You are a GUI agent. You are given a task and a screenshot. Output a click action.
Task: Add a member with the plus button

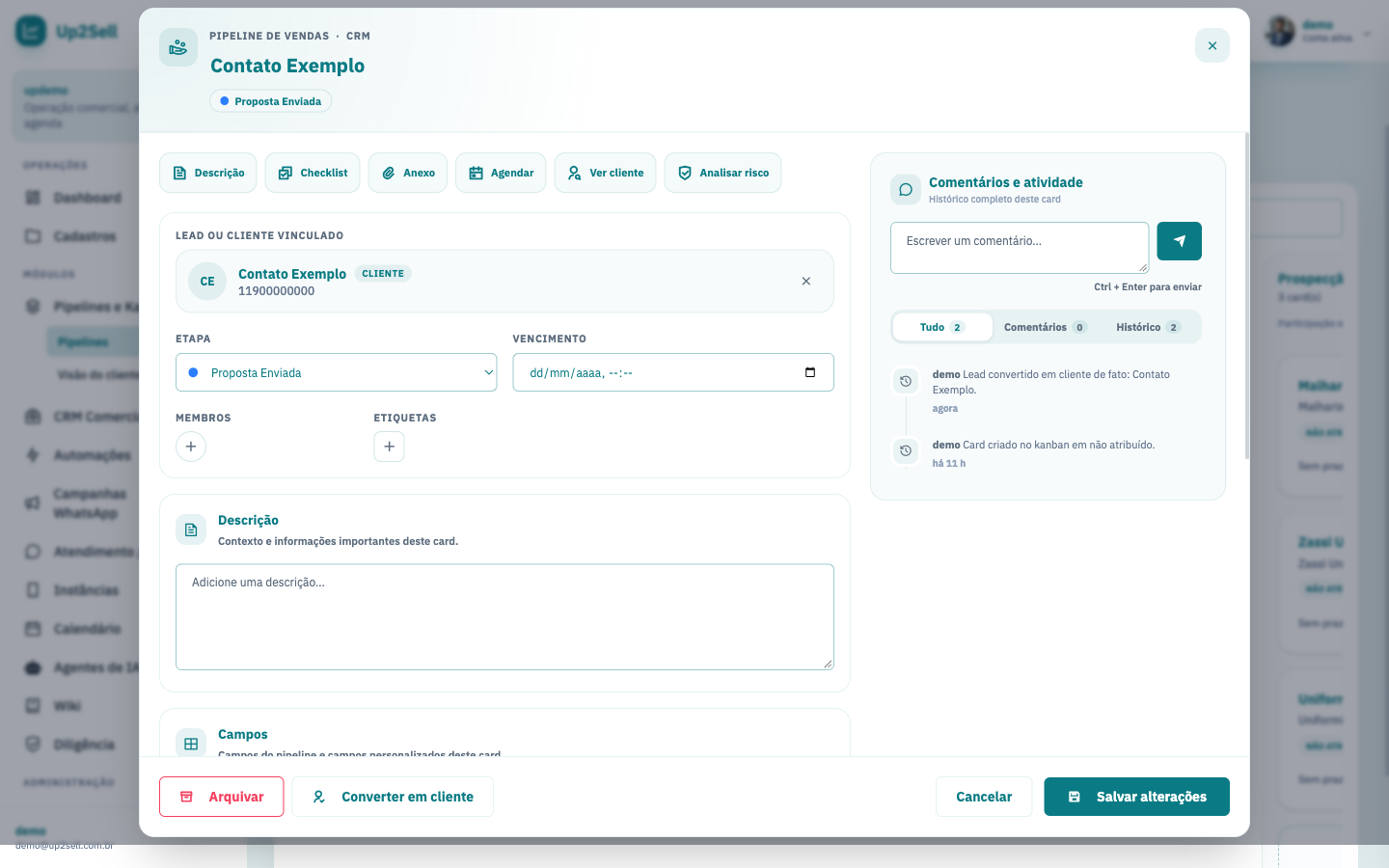[191, 447]
